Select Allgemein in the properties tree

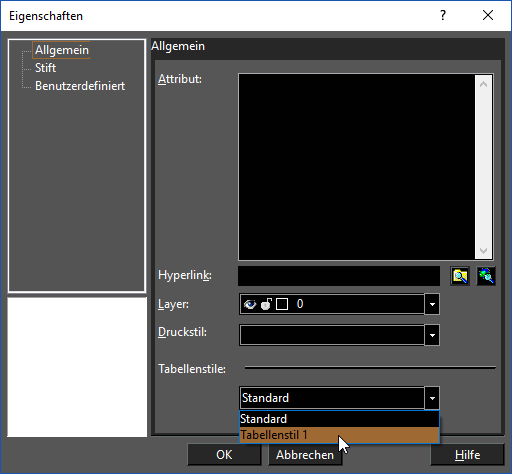(62, 50)
